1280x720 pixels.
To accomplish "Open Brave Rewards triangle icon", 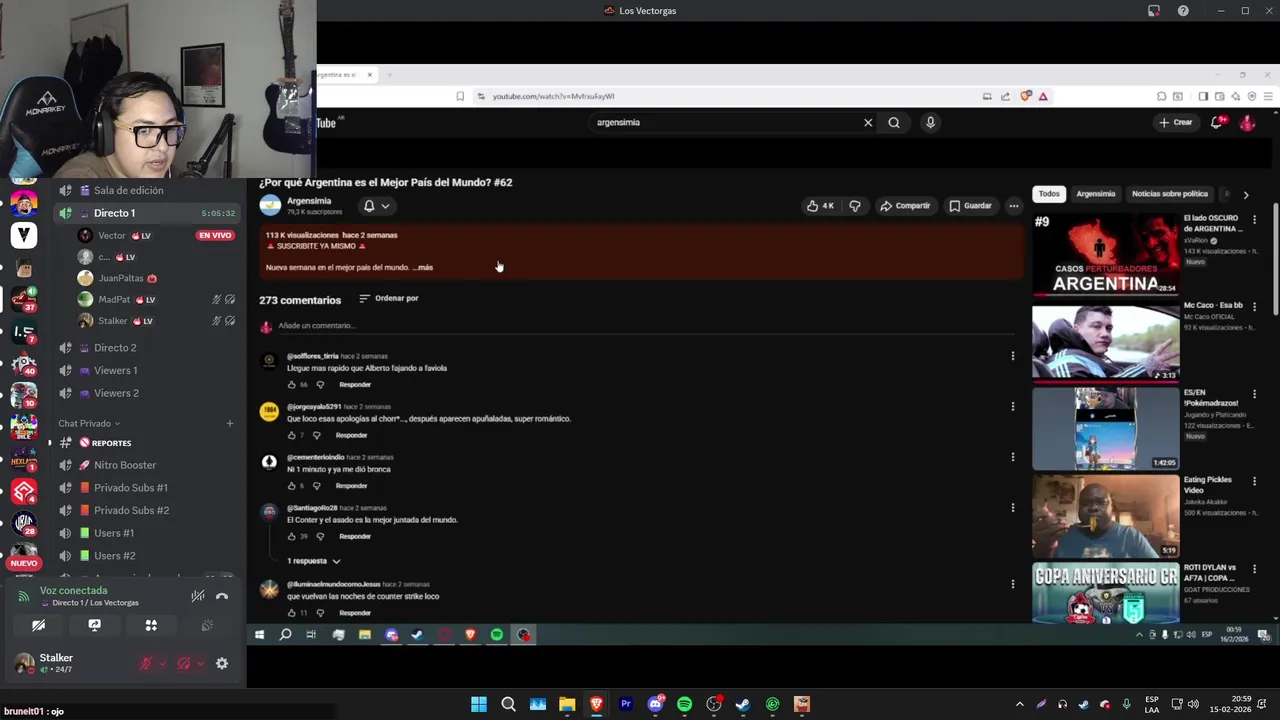I will point(1043,97).
